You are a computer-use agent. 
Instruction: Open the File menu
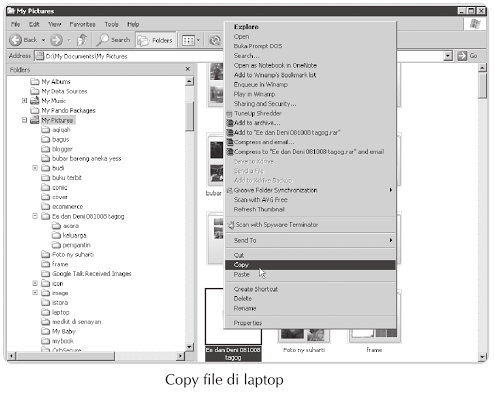click(x=15, y=24)
